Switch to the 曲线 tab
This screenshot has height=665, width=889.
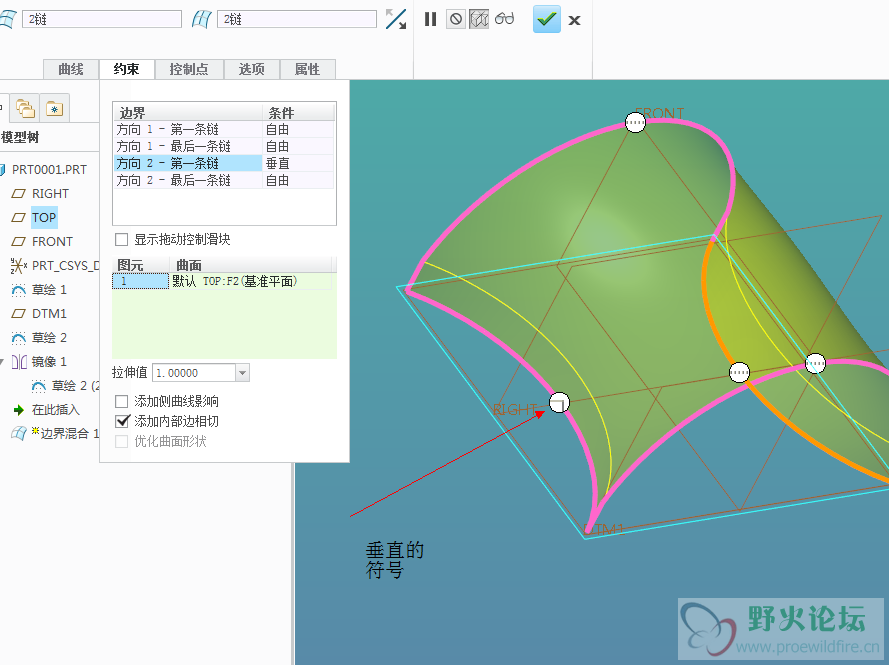[x=71, y=69]
